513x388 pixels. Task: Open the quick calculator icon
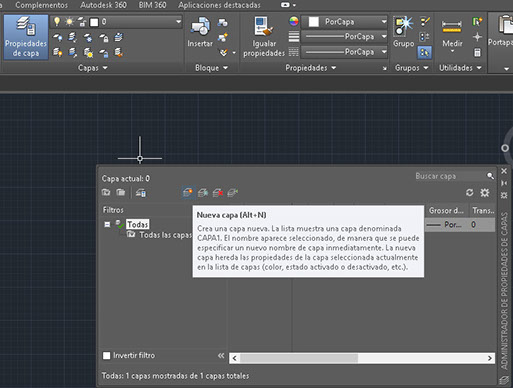(477, 52)
